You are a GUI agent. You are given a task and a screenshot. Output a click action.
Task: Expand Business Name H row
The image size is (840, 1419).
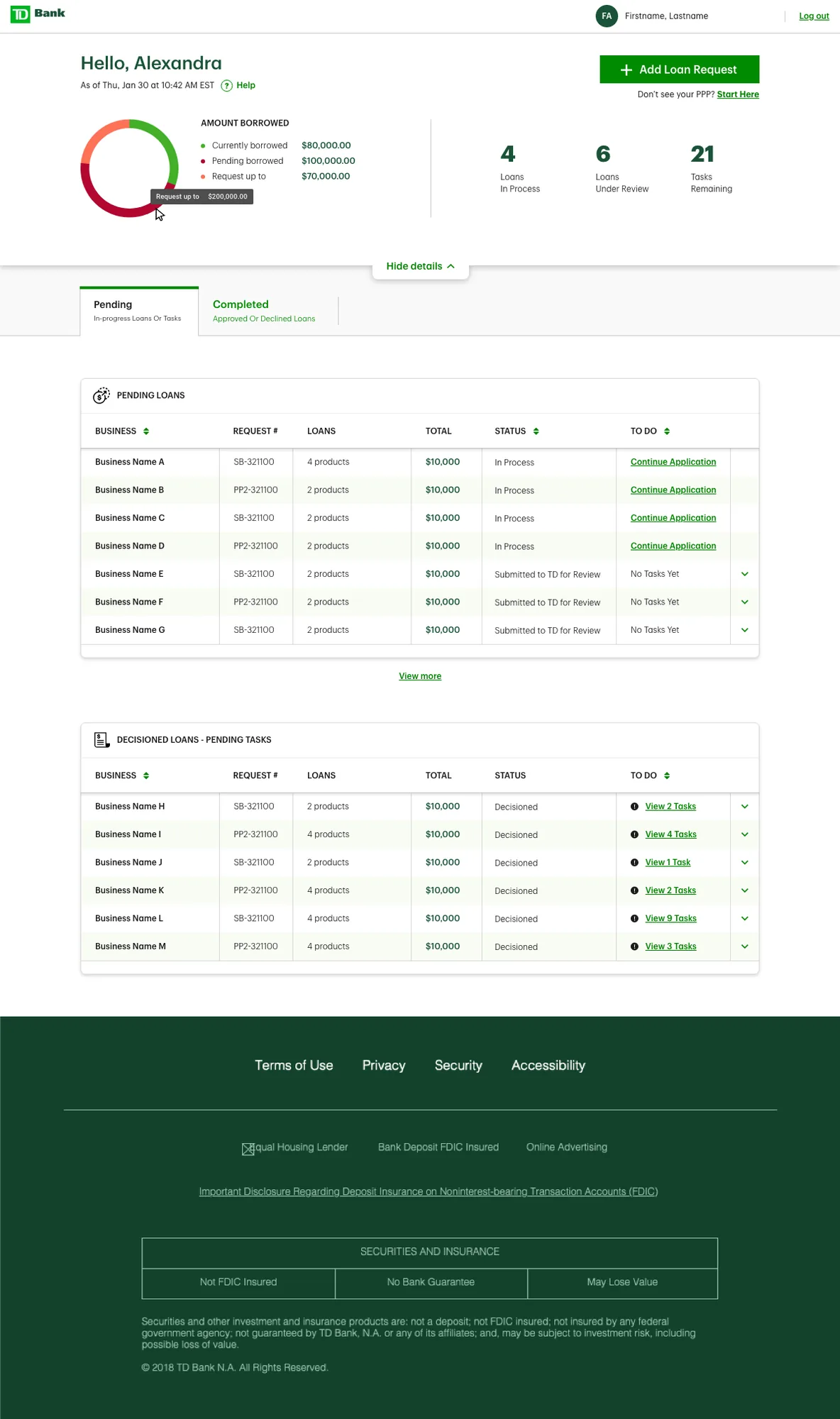[x=745, y=807]
